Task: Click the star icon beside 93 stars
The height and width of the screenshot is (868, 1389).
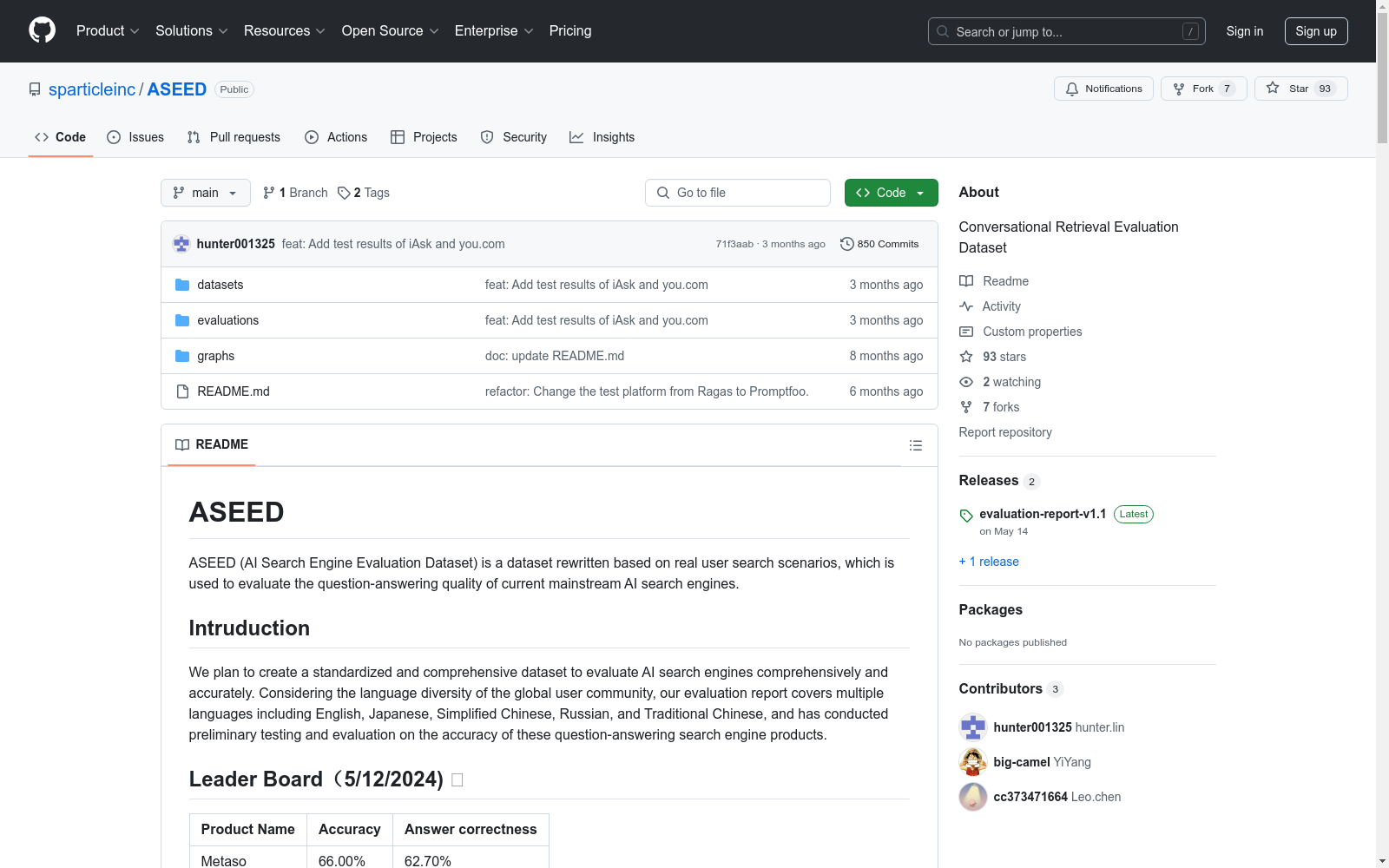Action: pyautogui.click(x=966, y=357)
